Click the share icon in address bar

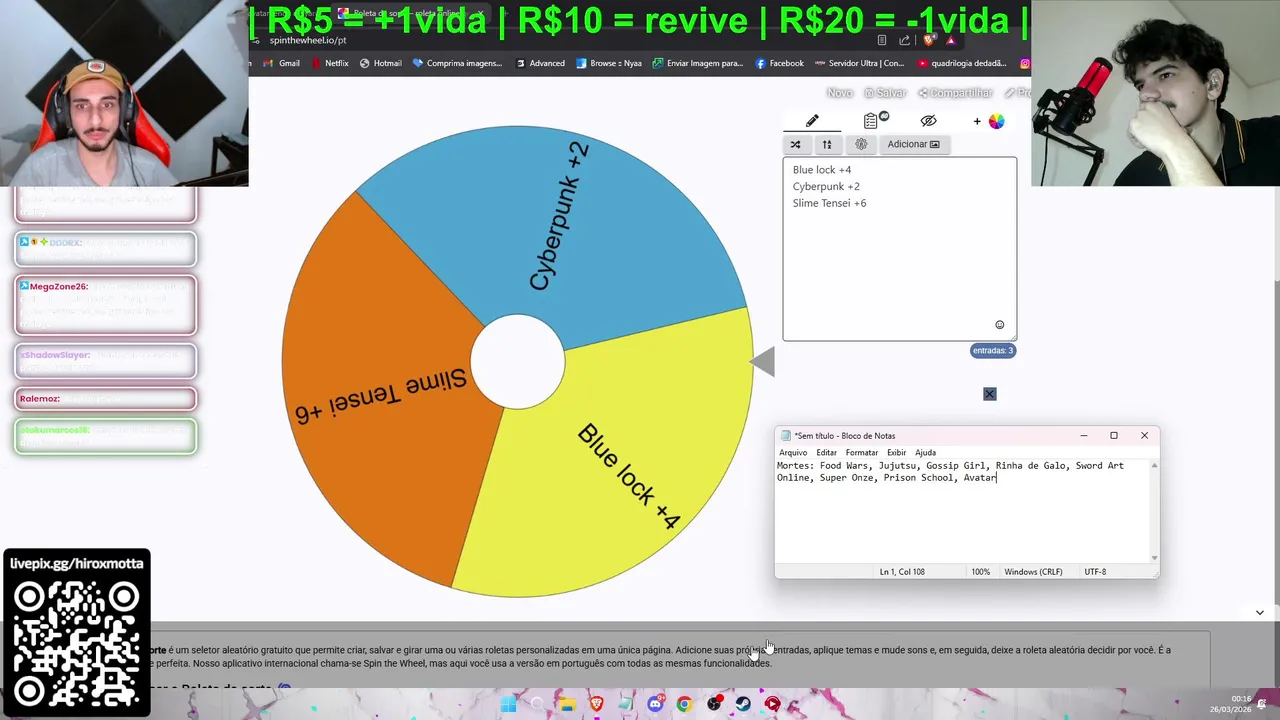[905, 40]
